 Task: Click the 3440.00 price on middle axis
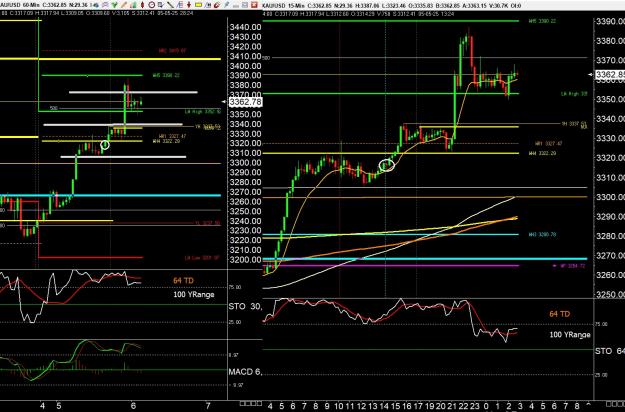pos(246,27)
